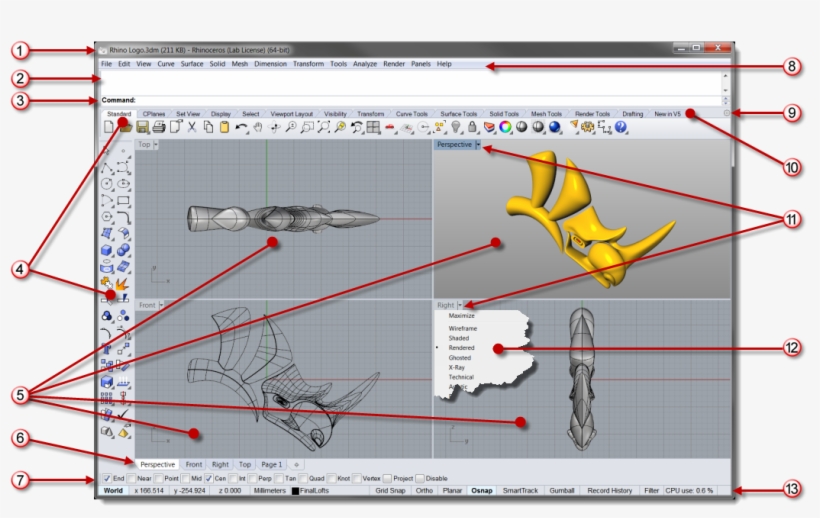
Task: Open the Surface menu
Action: click(x=192, y=64)
